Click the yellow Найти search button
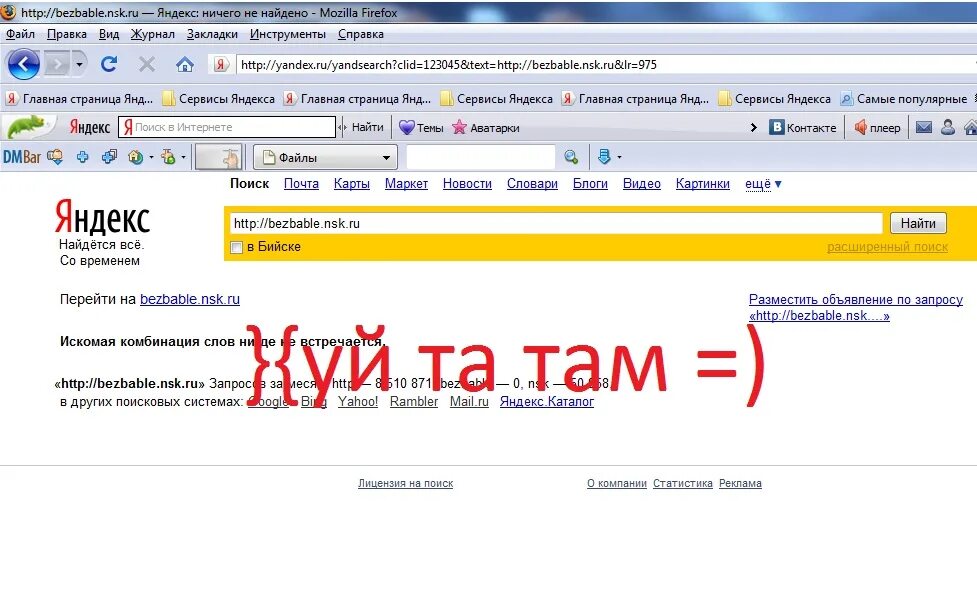Image resolution: width=977 pixels, height=593 pixels. [918, 223]
